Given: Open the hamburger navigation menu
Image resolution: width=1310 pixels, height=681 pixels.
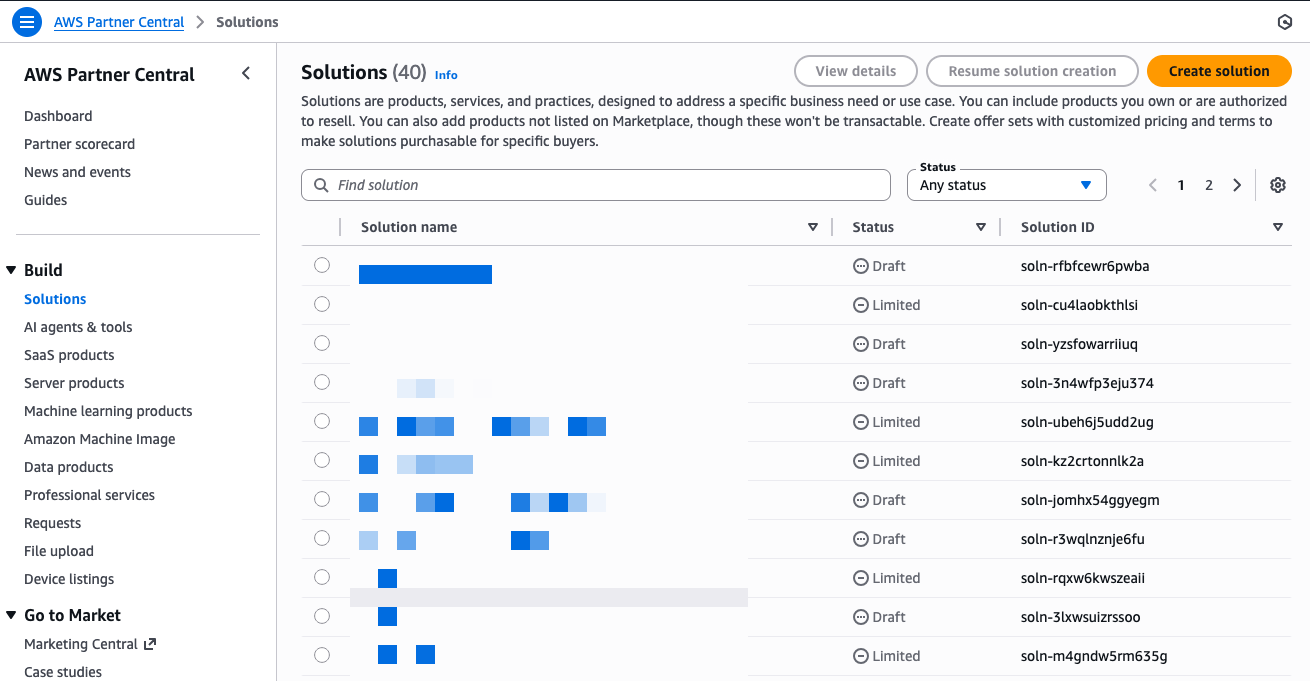Looking at the screenshot, I should click(x=27, y=22).
